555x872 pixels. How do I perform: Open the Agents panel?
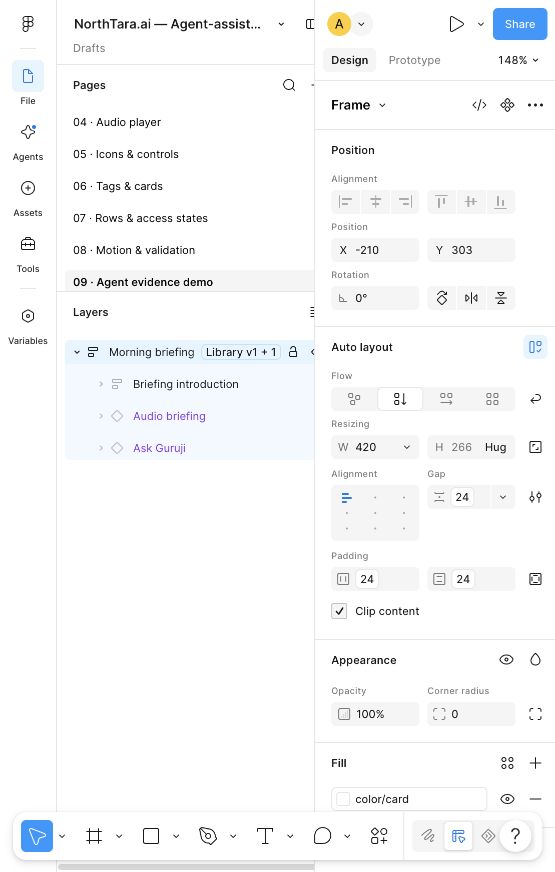click(28, 142)
